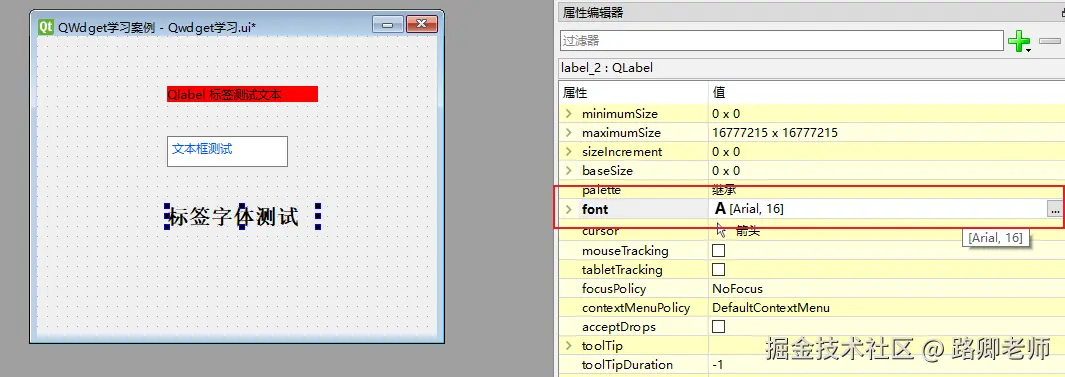Expand the maximumSize property
This screenshot has width=1065, height=377.
click(x=569, y=132)
